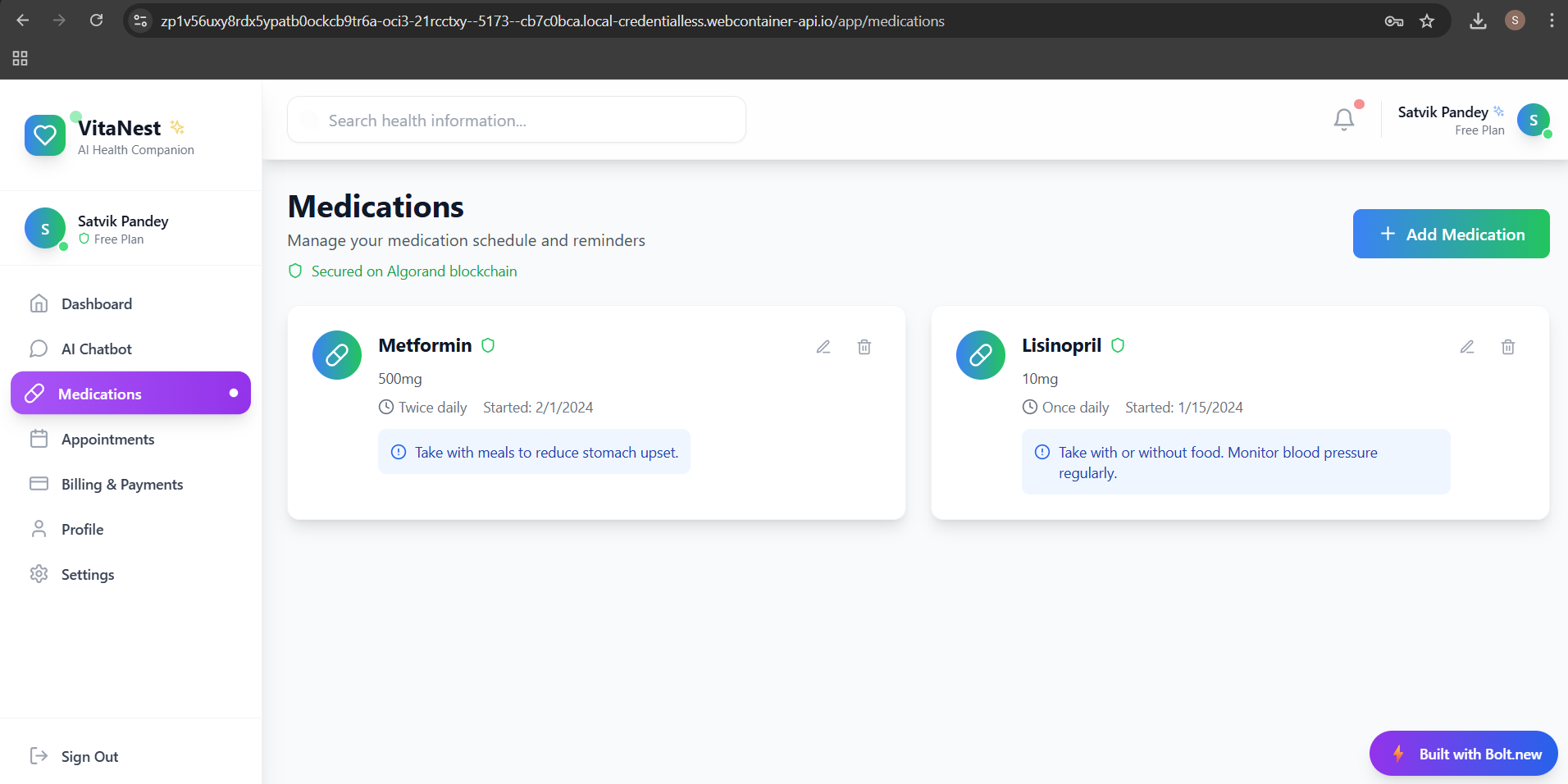Go back in browser history
Screen dimensions: 1568x784
tap(23, 21)
